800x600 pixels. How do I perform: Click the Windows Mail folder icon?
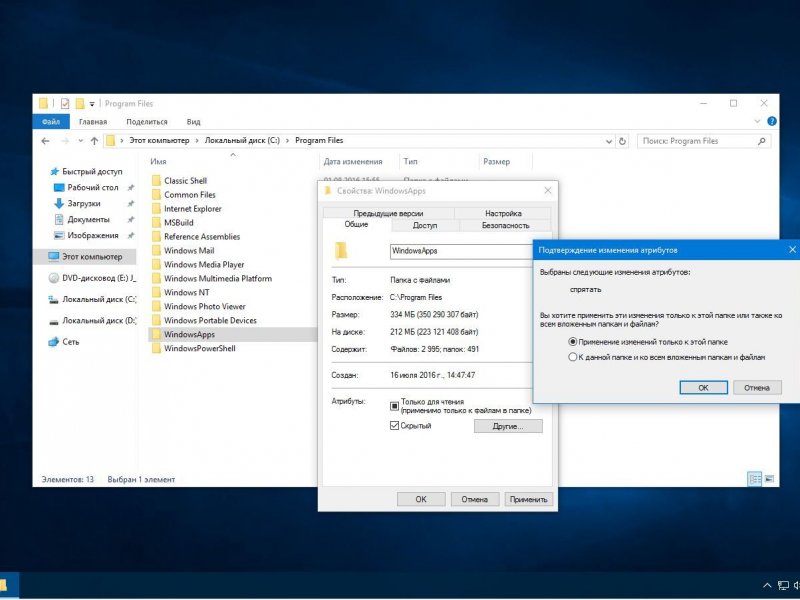coord(156,251)
